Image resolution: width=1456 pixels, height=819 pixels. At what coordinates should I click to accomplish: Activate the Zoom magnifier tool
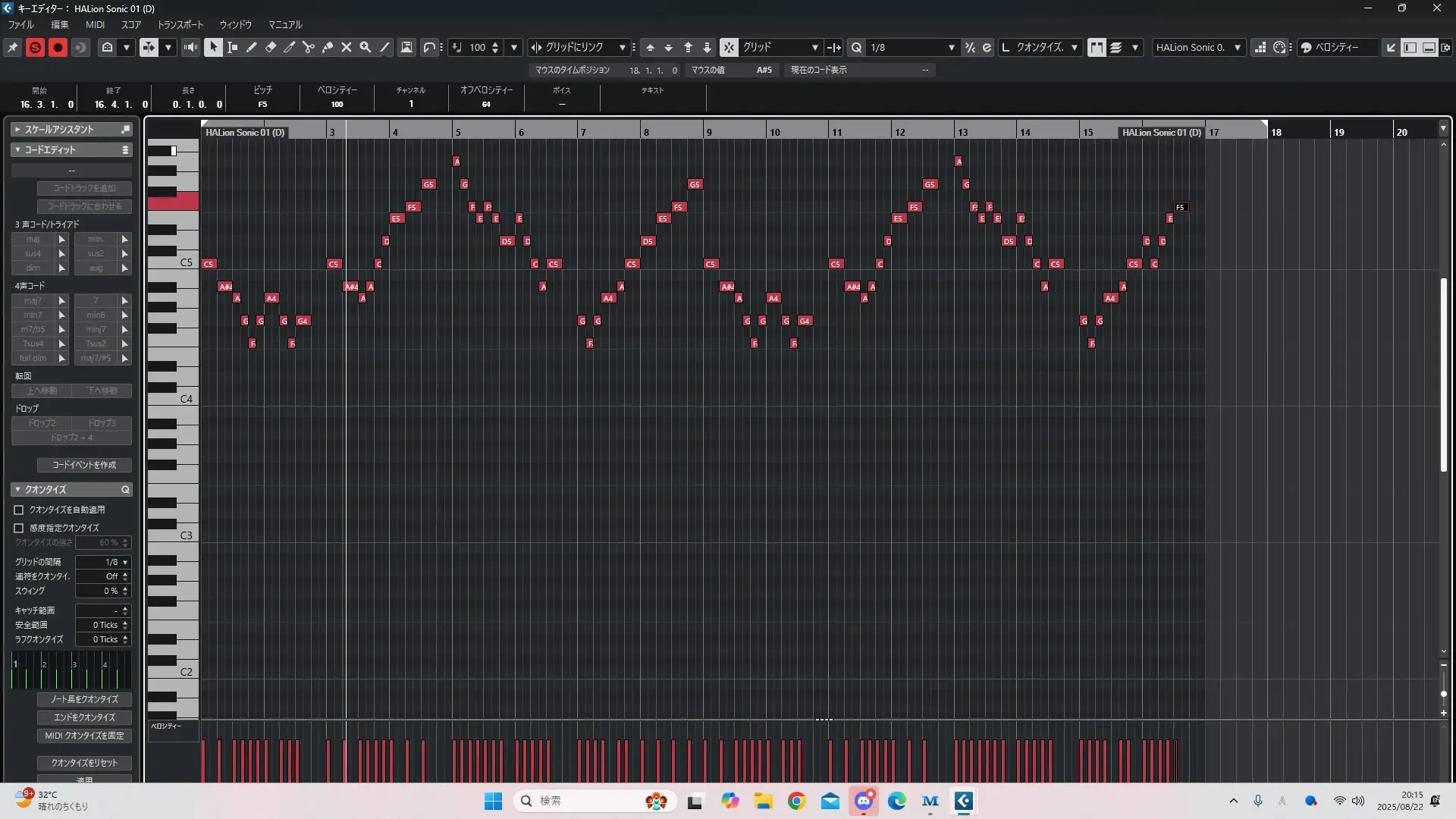click(366, 47)
